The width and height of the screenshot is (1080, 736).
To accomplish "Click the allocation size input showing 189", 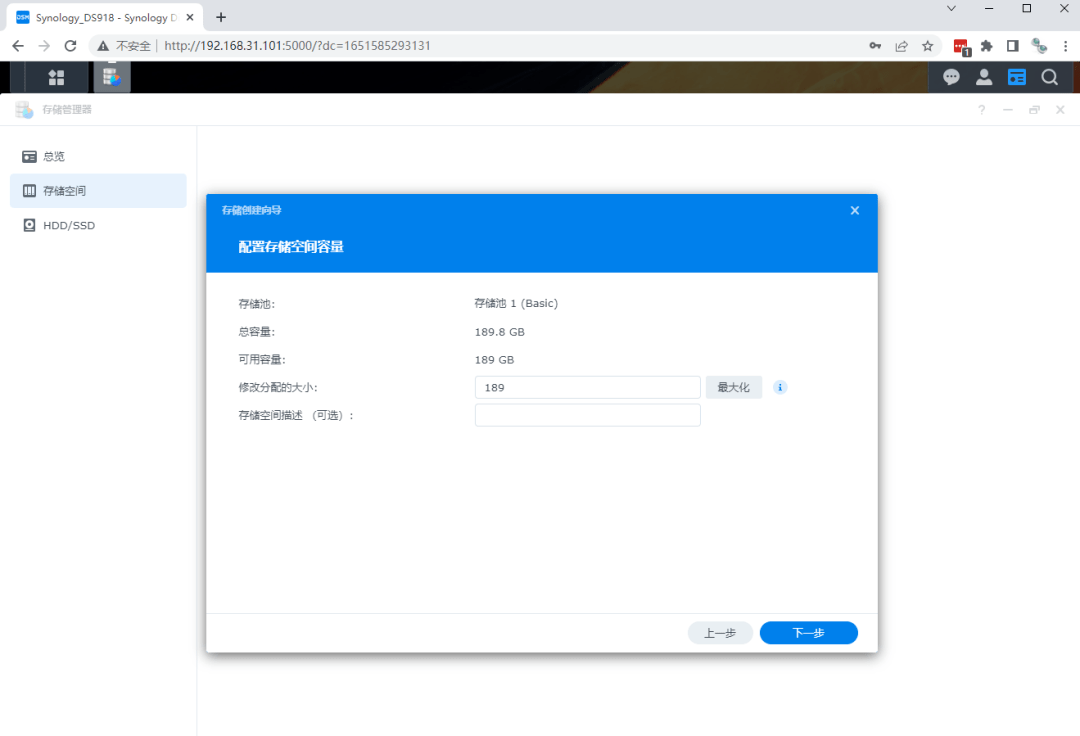I will (587, 387).
